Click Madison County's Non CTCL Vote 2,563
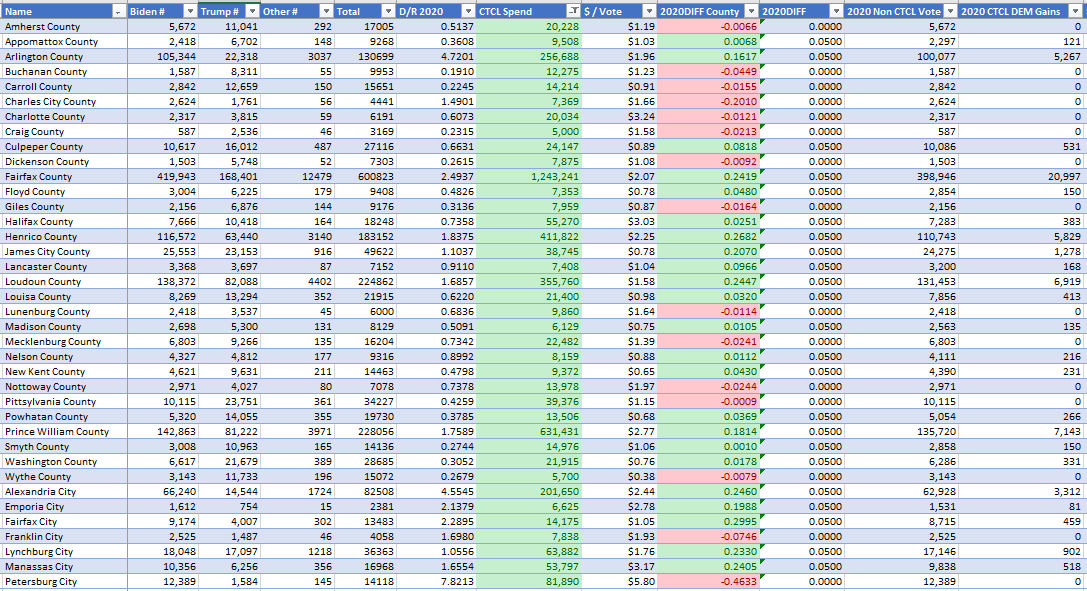Screen dimensions: 1087x591 pos(901,327)
